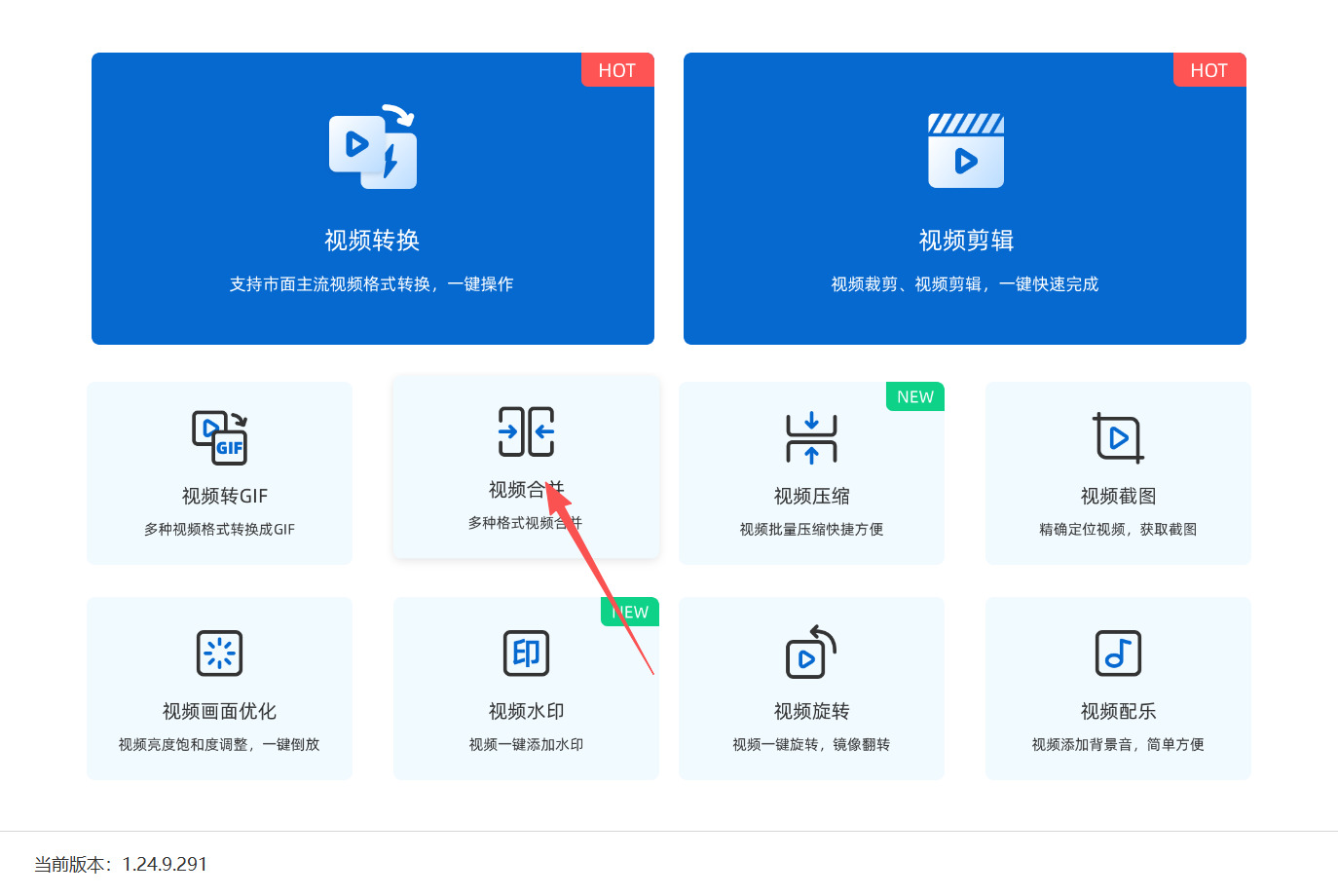Open the 视频配乐 music note icon
Screen dimensions: 1338x896
(x=1118, y=653)
